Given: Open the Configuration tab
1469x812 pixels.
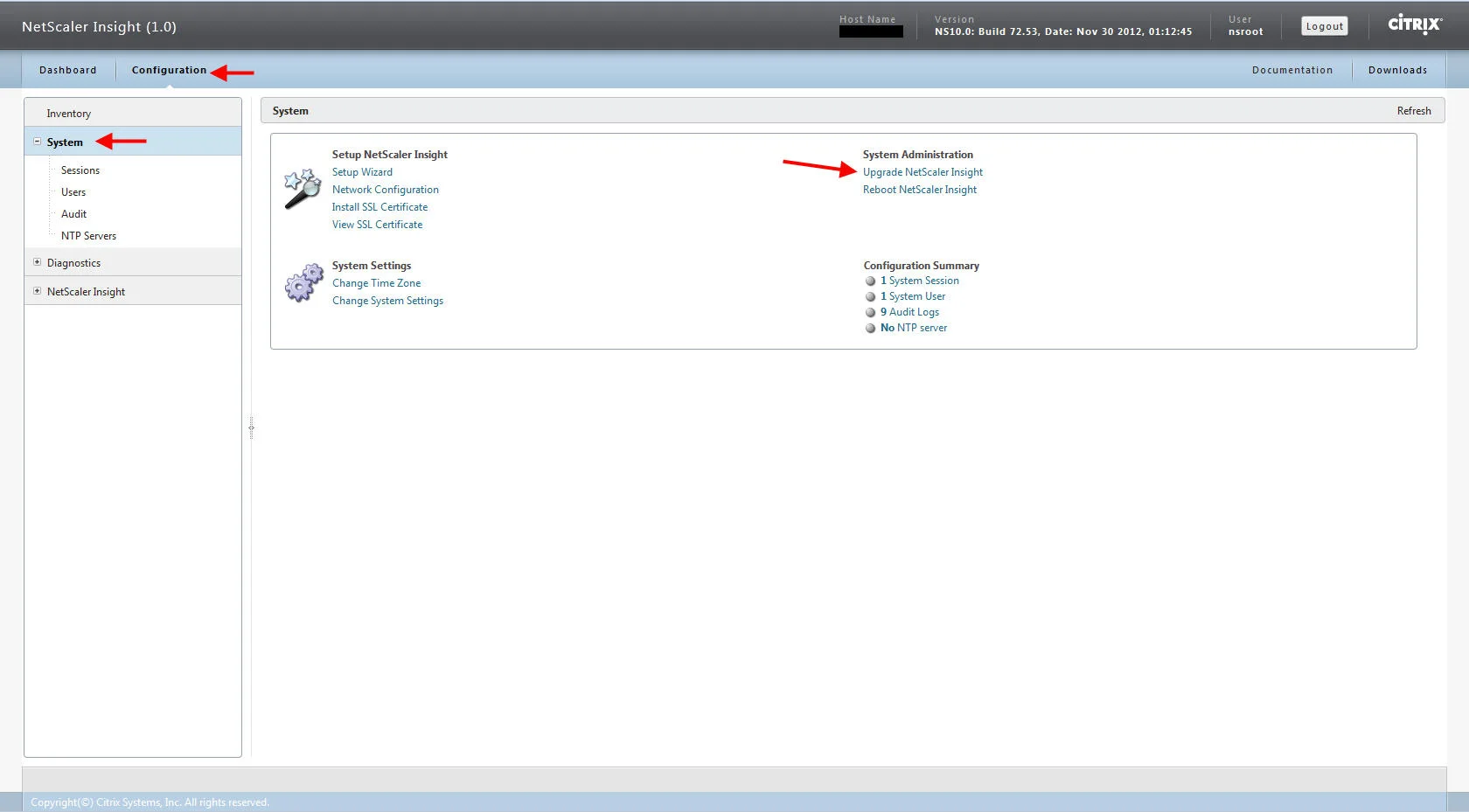Looking at the screenshot, I should (x=169, y=70).
